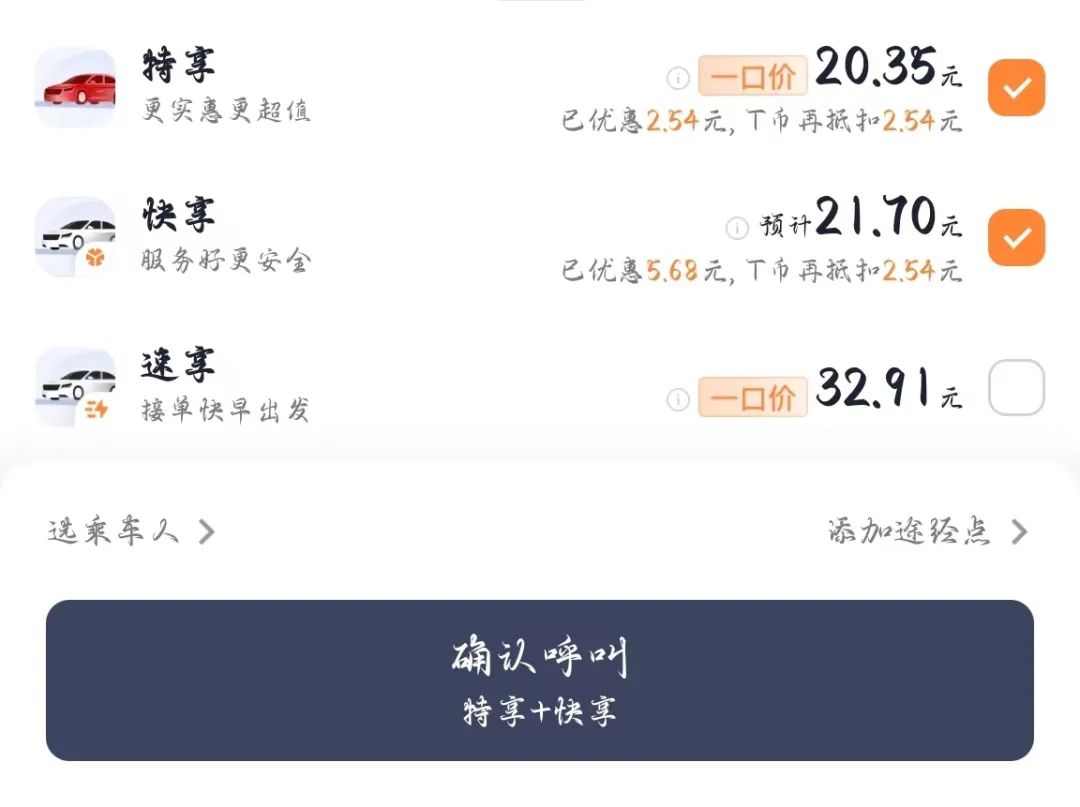Select the 快享 ride option title
1080x807 pixels.
click(179, 216)
